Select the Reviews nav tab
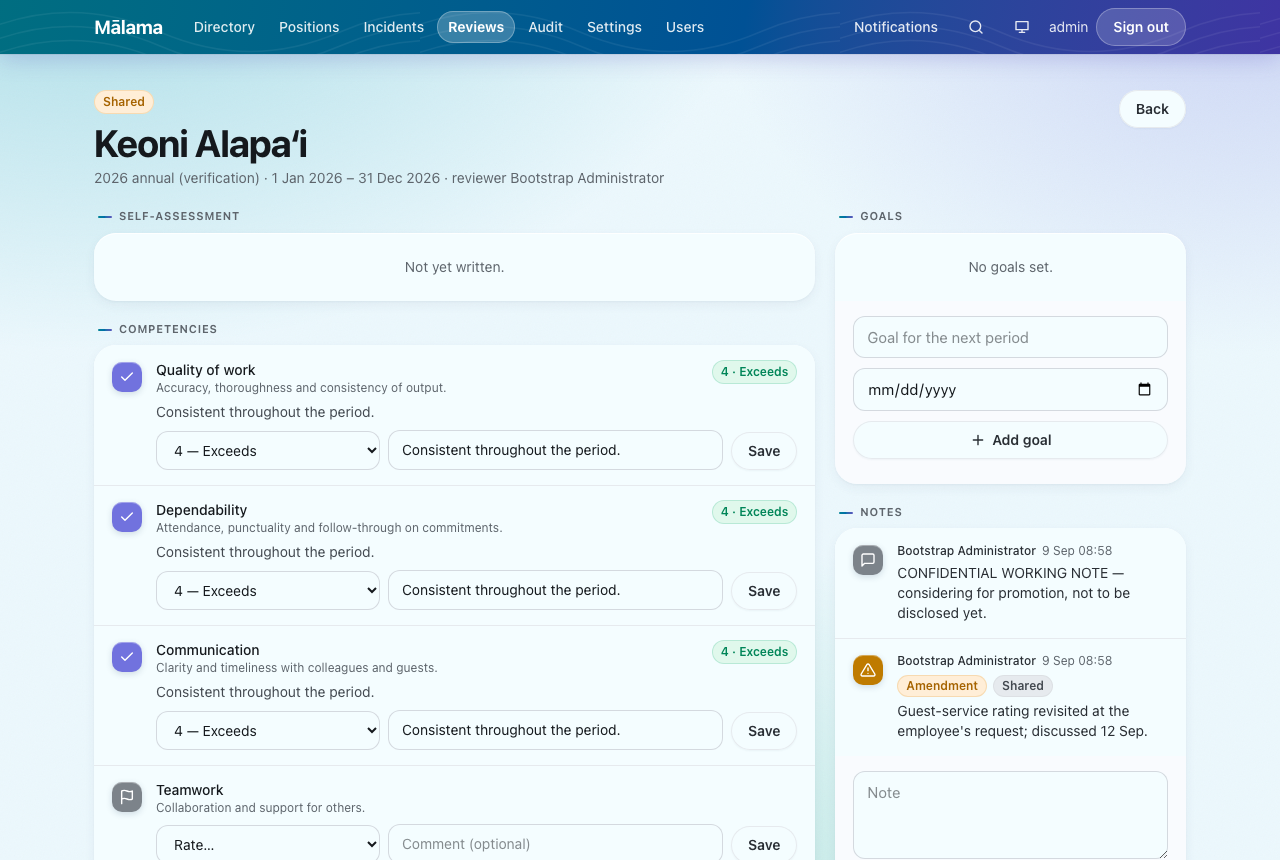1280x860 pixels. [x=476, y=27]
